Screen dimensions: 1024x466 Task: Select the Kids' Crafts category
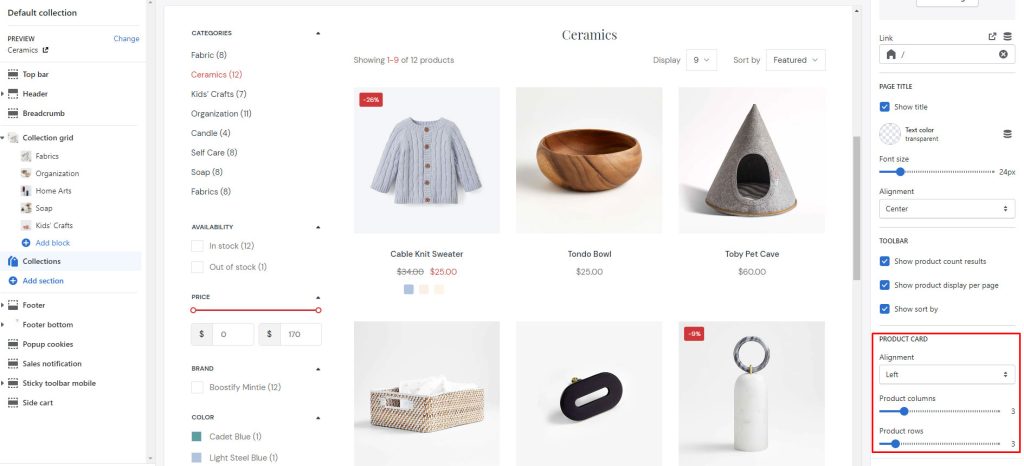218,94
